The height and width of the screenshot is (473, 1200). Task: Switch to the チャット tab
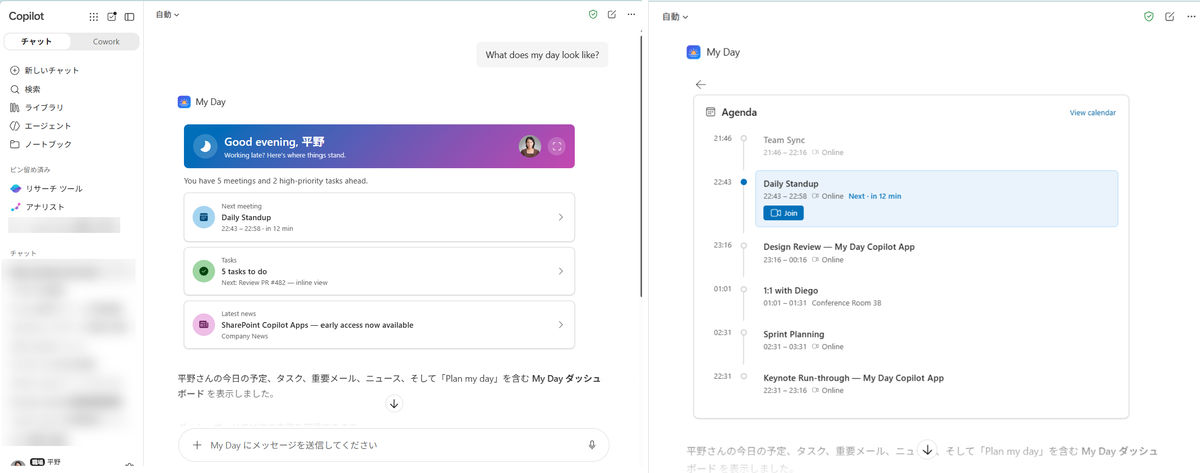pyautogui.click(x=37, y=42)
